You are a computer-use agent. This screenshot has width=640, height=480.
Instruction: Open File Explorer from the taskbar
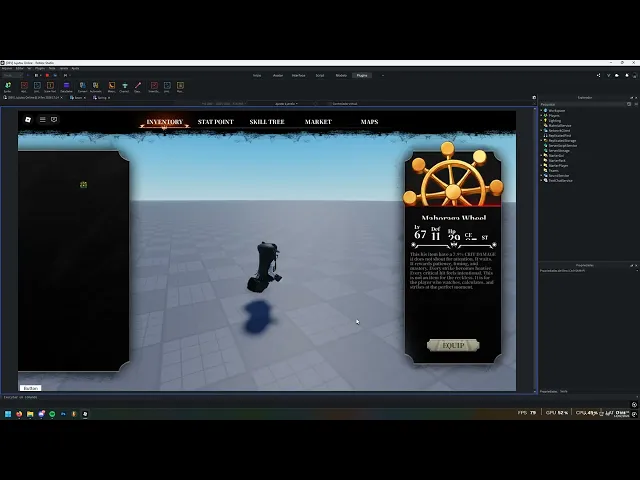30,414
